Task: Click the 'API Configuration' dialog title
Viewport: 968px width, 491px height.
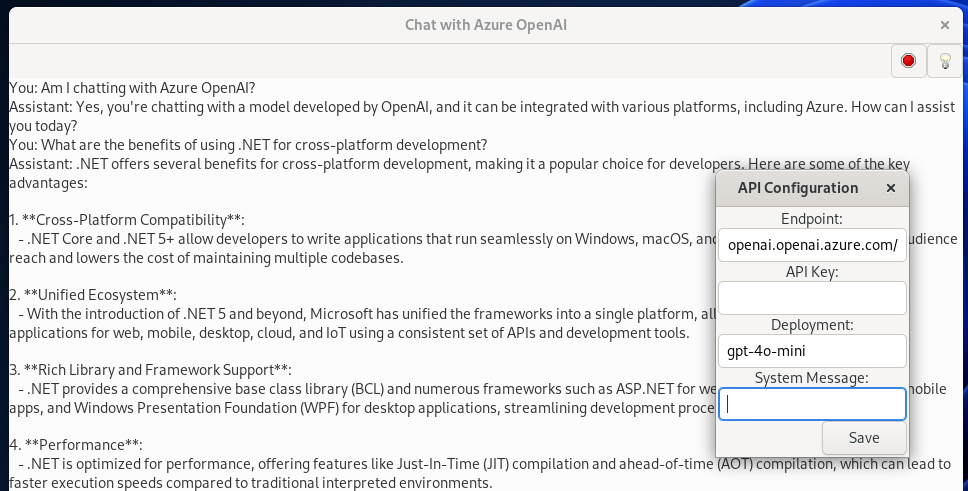Action: coord(798,188)
